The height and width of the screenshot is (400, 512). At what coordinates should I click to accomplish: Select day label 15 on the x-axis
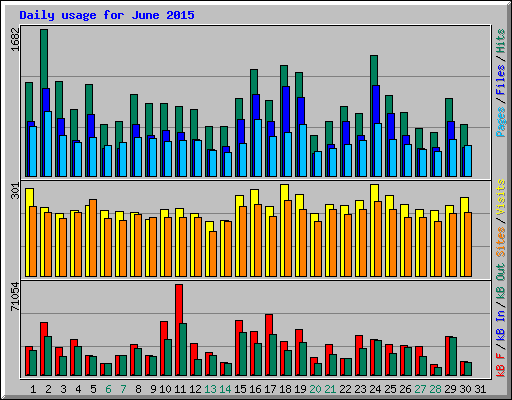pyautogui.click(x=240, y=389)
